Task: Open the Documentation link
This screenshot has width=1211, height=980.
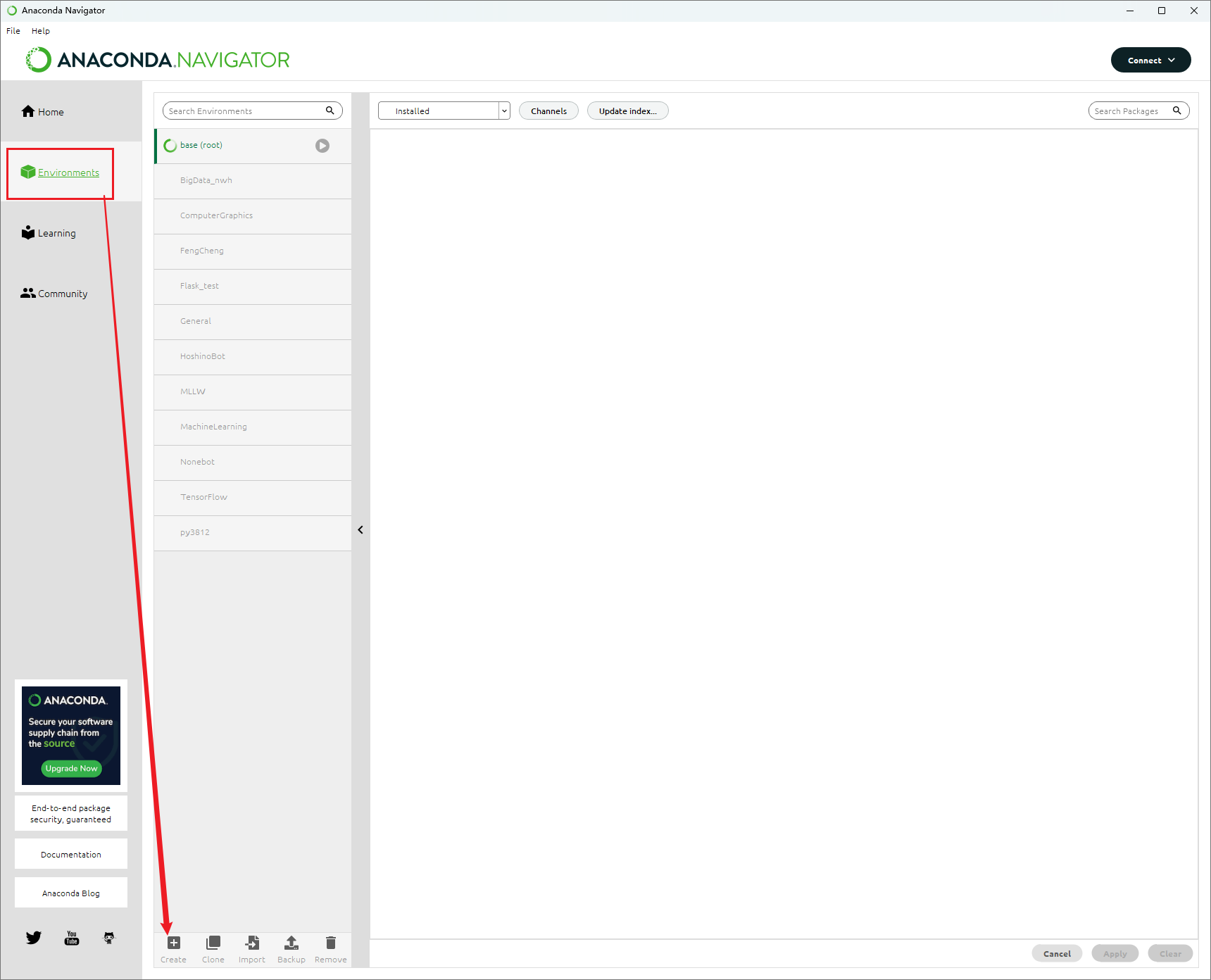Action: pos(71,854)
